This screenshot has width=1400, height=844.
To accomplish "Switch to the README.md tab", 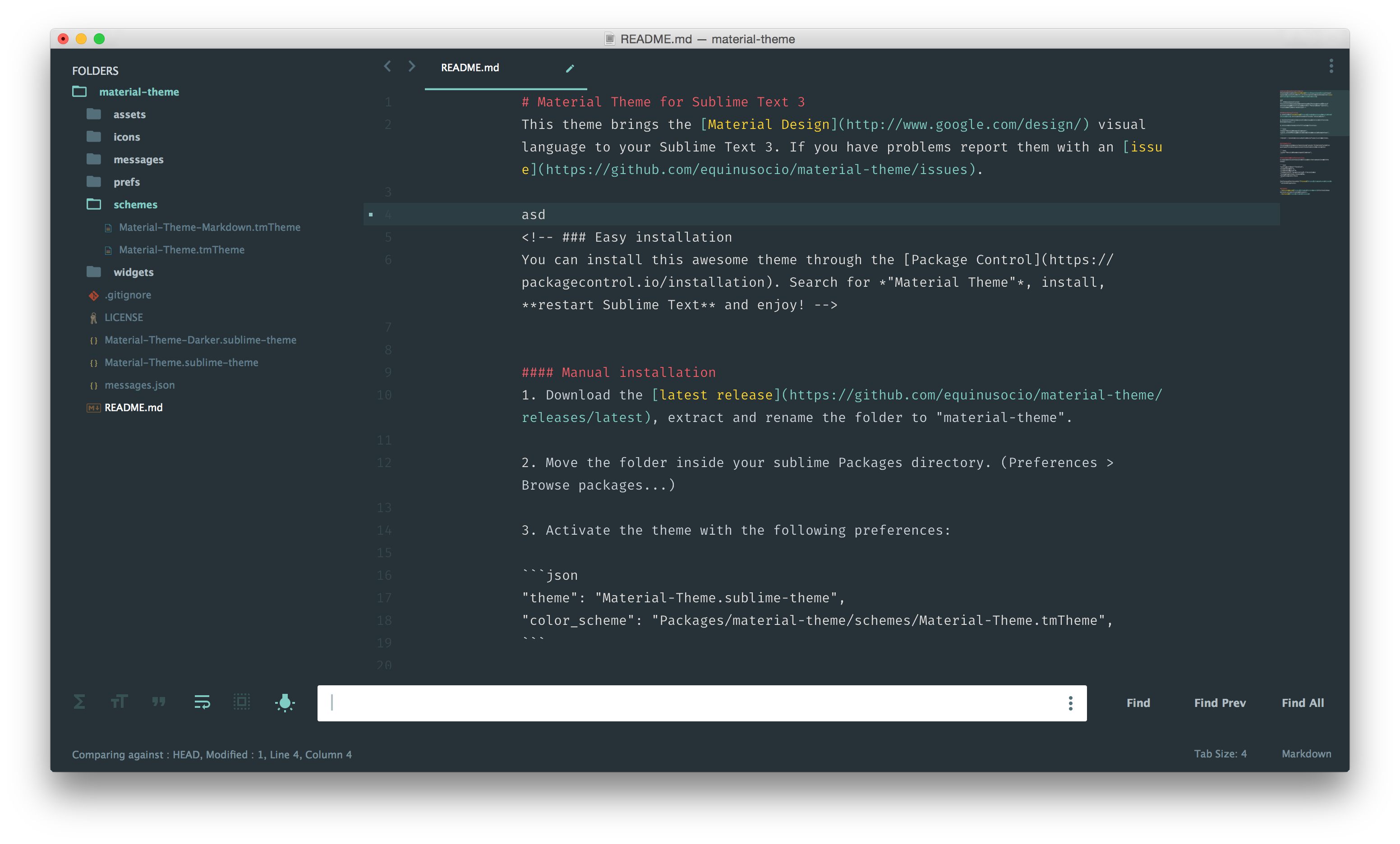I will tap(470, 68).
